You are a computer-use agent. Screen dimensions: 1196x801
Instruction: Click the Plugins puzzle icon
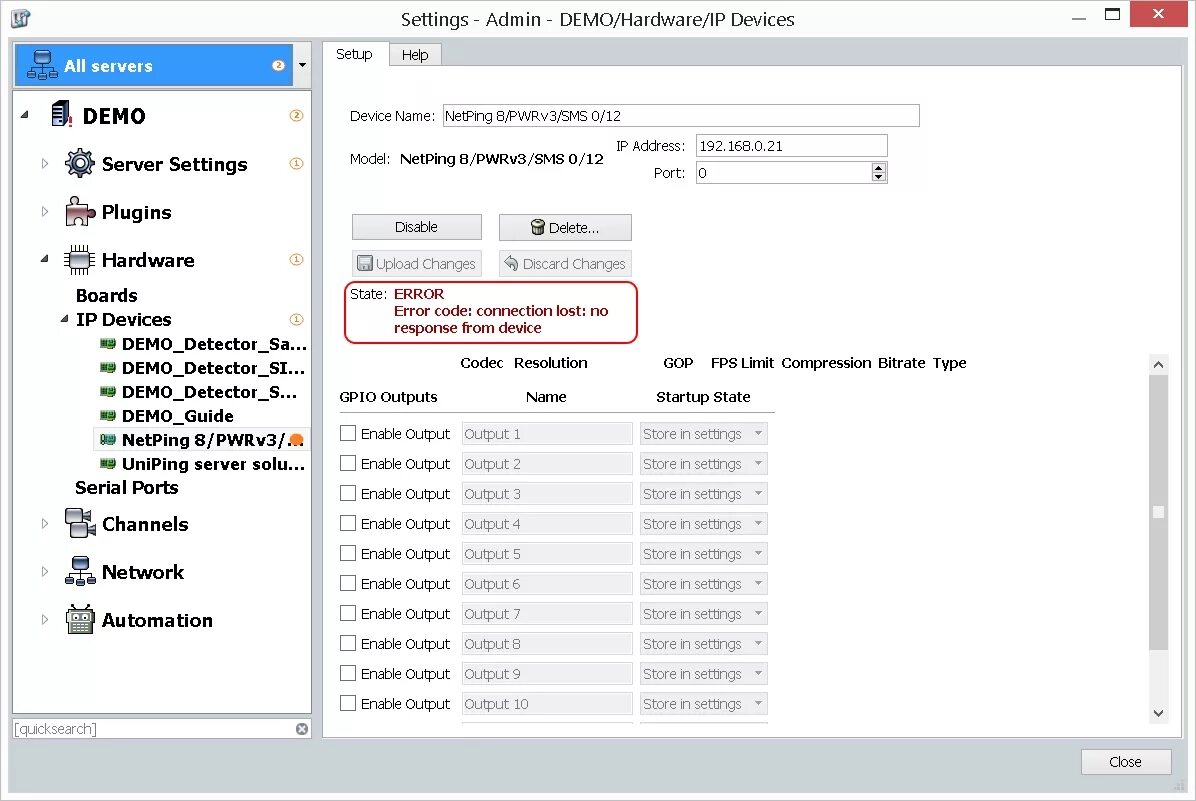pyautogui.click(x=78, y=211)
